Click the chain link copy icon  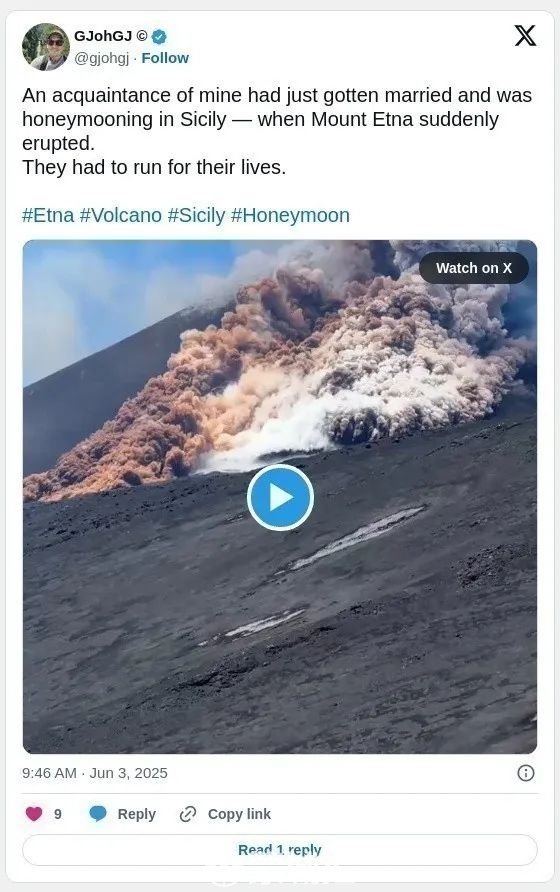(188, 814)
